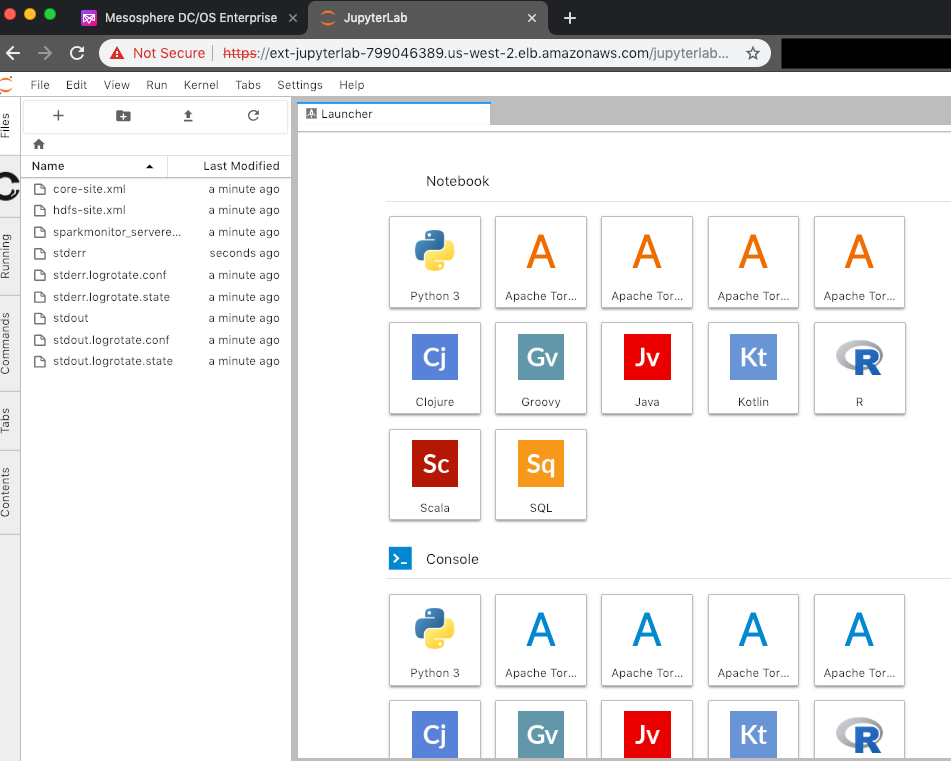The width and height of the screenshot is (951, 761).
Task: Start a Kotlin console from the Console section
Action: [x=753, y=730]
